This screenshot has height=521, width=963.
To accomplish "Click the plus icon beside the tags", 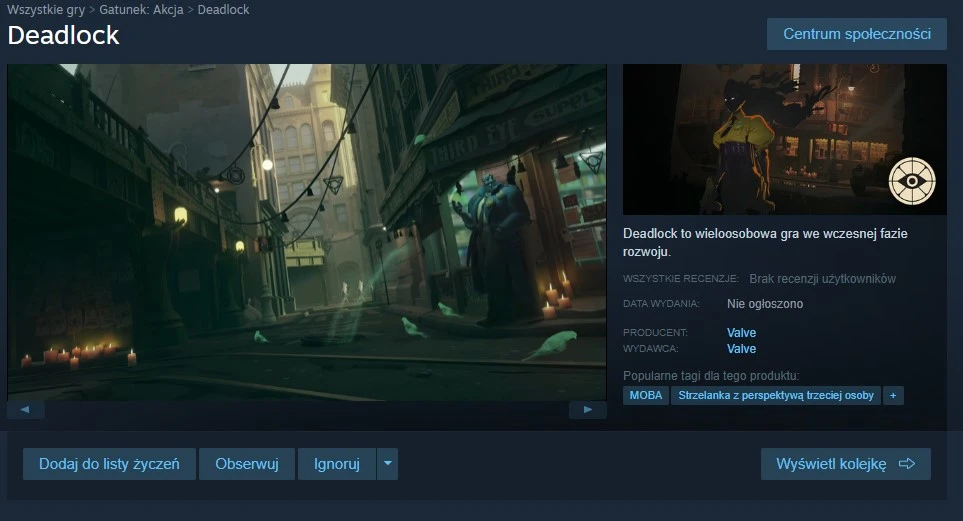I will tap(893, 395).
